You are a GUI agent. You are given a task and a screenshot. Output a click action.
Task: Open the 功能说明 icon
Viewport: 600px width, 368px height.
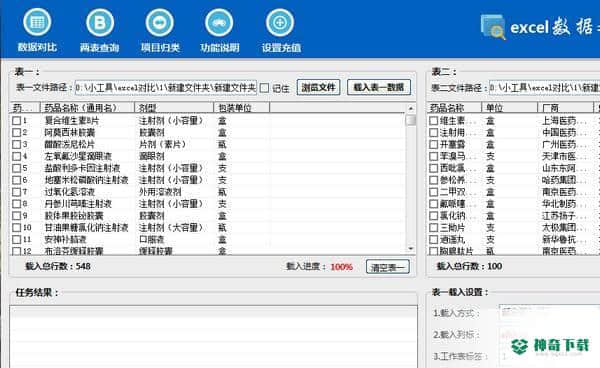coord(219,23)
